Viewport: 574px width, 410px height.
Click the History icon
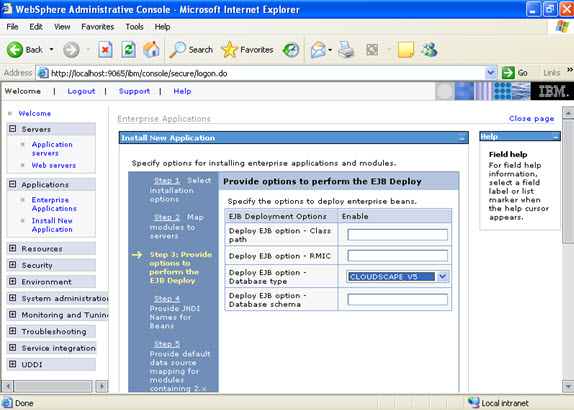tap(291, 50)
